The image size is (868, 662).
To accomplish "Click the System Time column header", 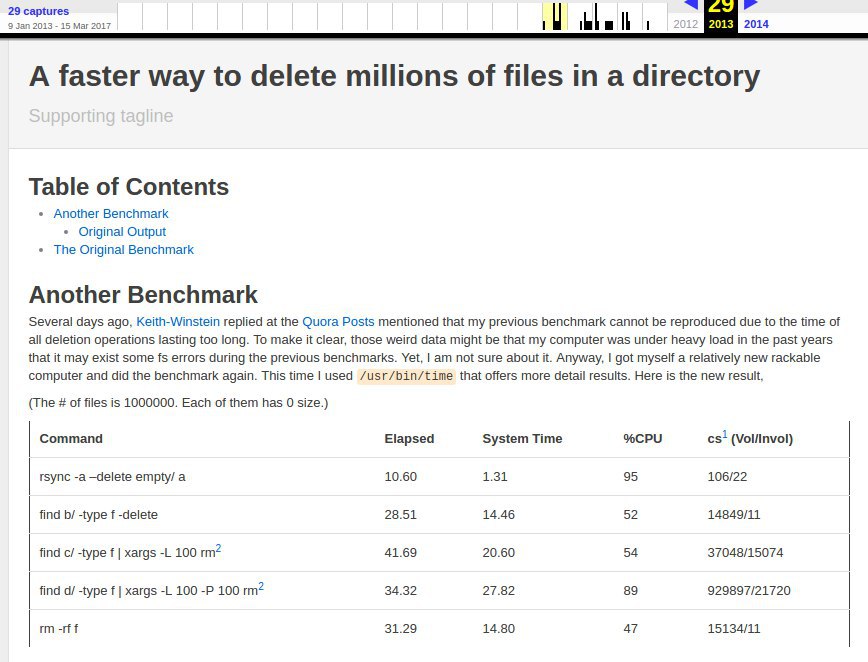I will click(522, 438).
